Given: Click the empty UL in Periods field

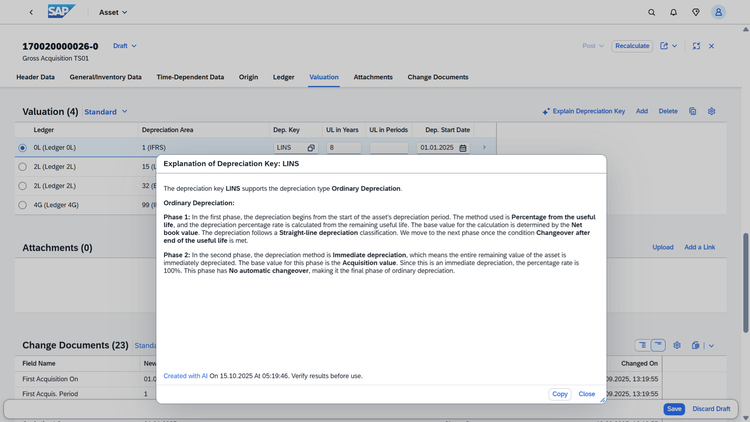Looking at the screenshot, I should (x=389, y=148).
